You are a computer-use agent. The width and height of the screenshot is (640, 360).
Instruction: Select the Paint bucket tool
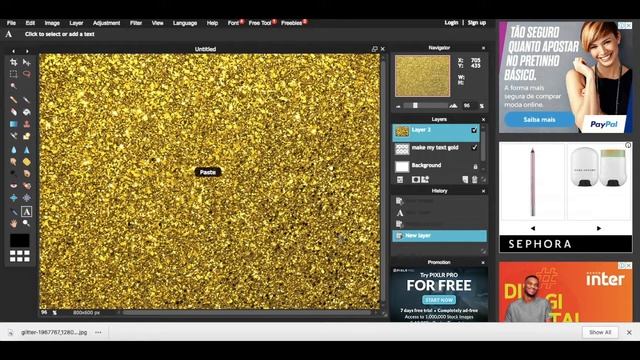[x=27, y=112]
